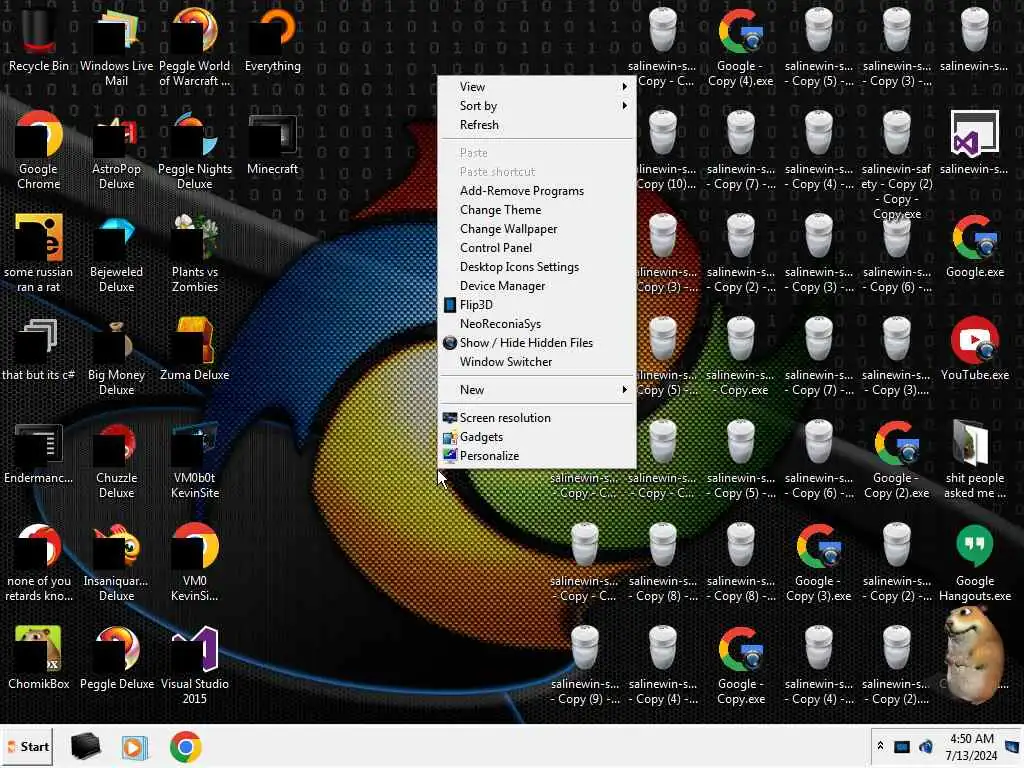This screenshot has width=1024, height=768.
Task: Expand the View submenu
Action: pos(537,87)
